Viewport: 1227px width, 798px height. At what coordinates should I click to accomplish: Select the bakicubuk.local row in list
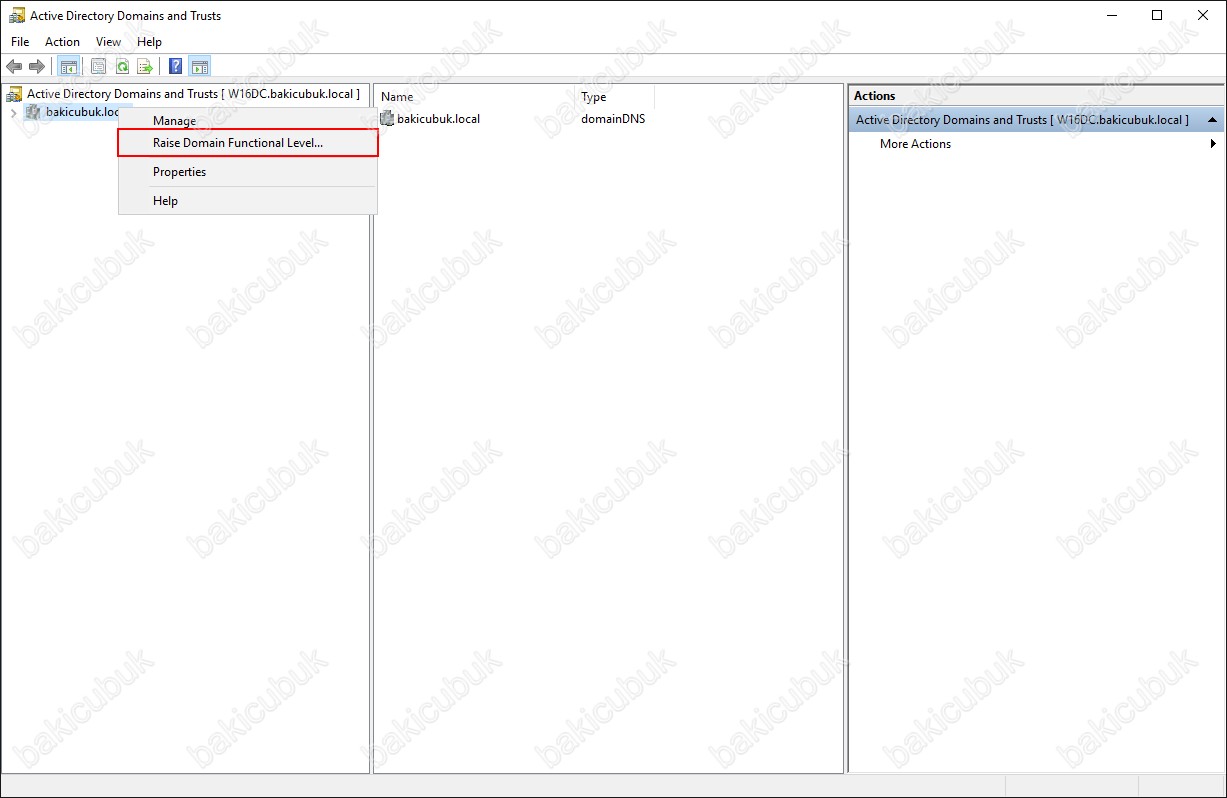click(438, 118)
